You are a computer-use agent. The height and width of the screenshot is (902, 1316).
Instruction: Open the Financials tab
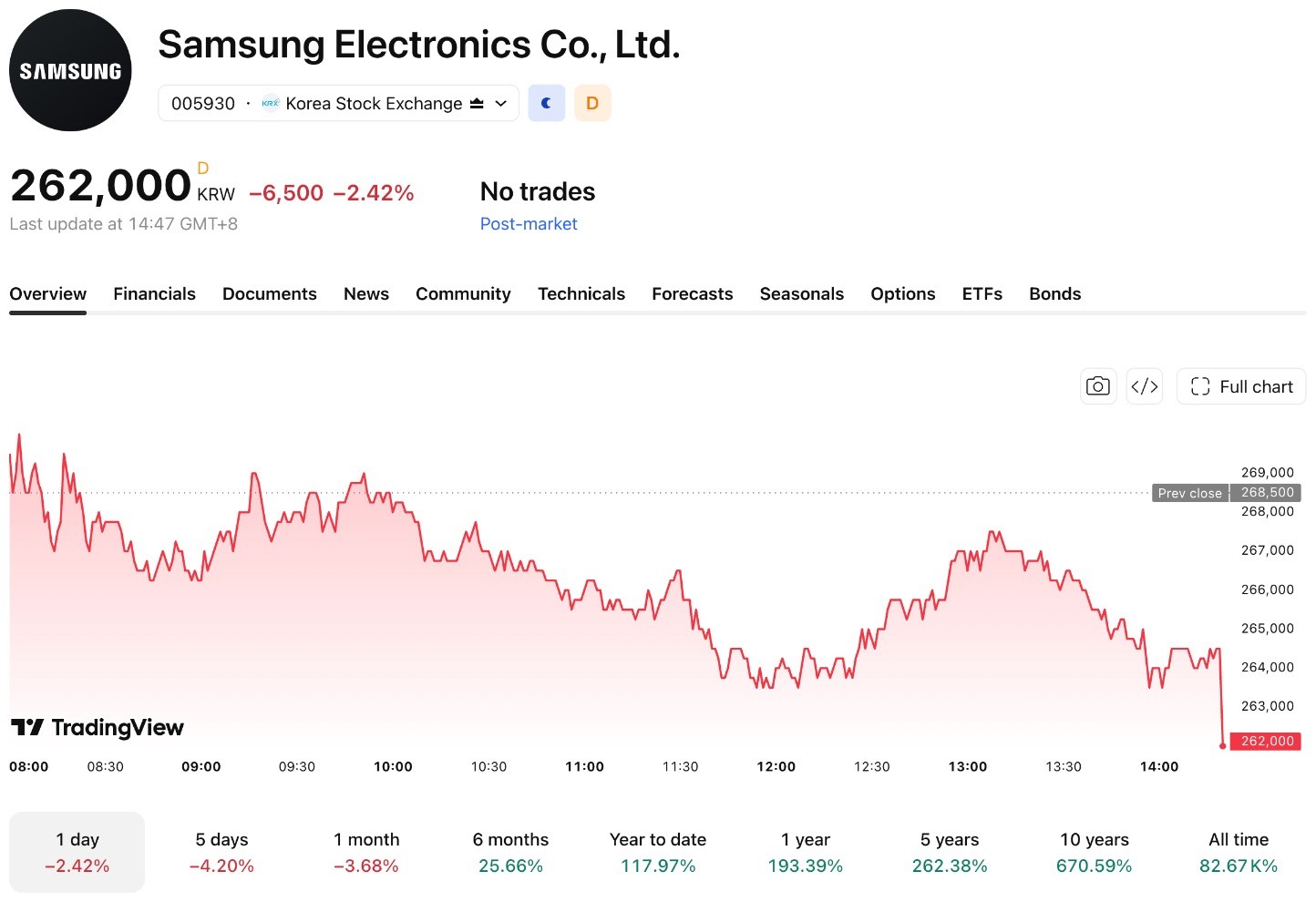point(154,293)
